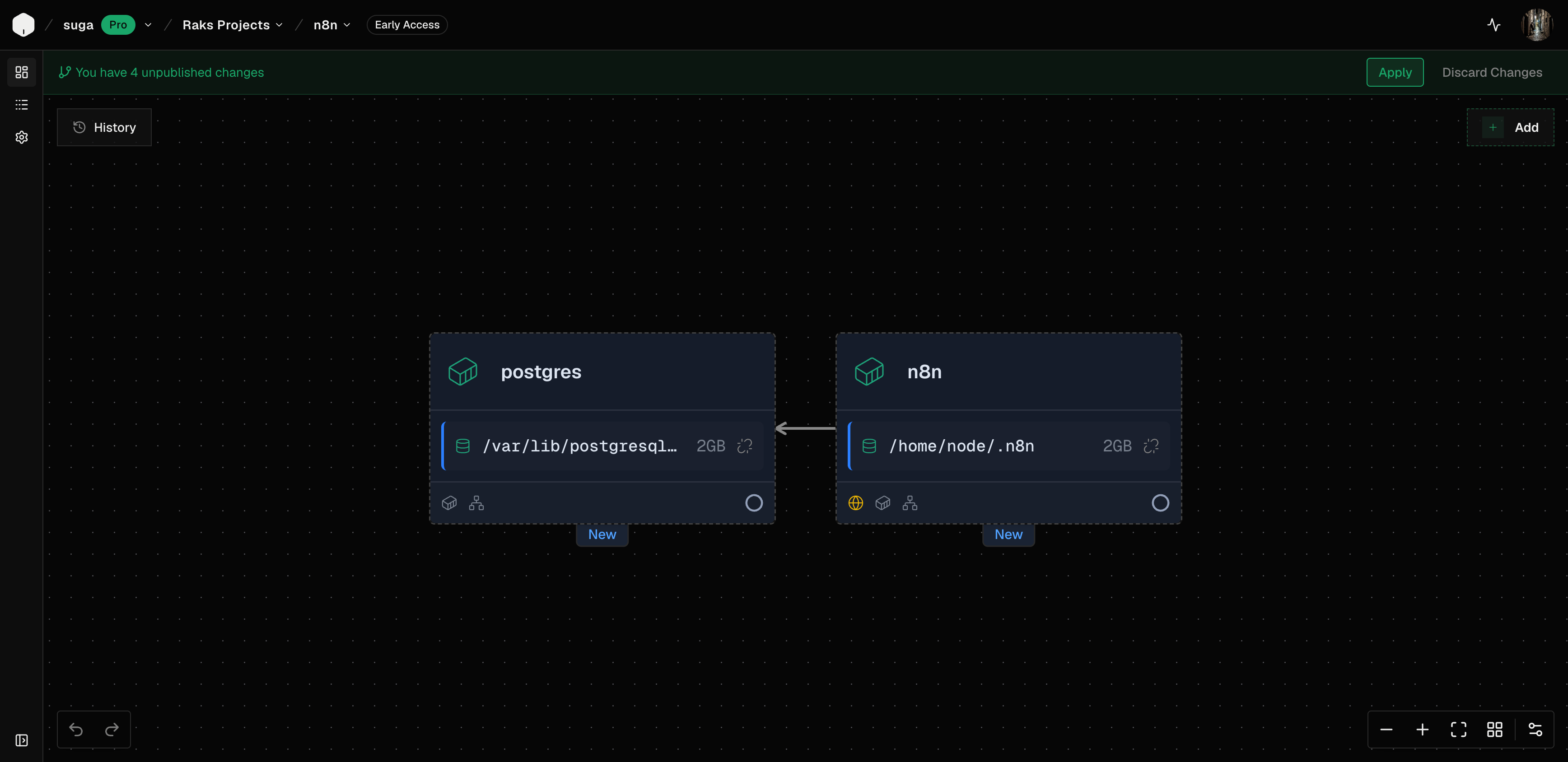Click the undo arrow button
The image size is (1568, 762).
[x=76, y=729]
